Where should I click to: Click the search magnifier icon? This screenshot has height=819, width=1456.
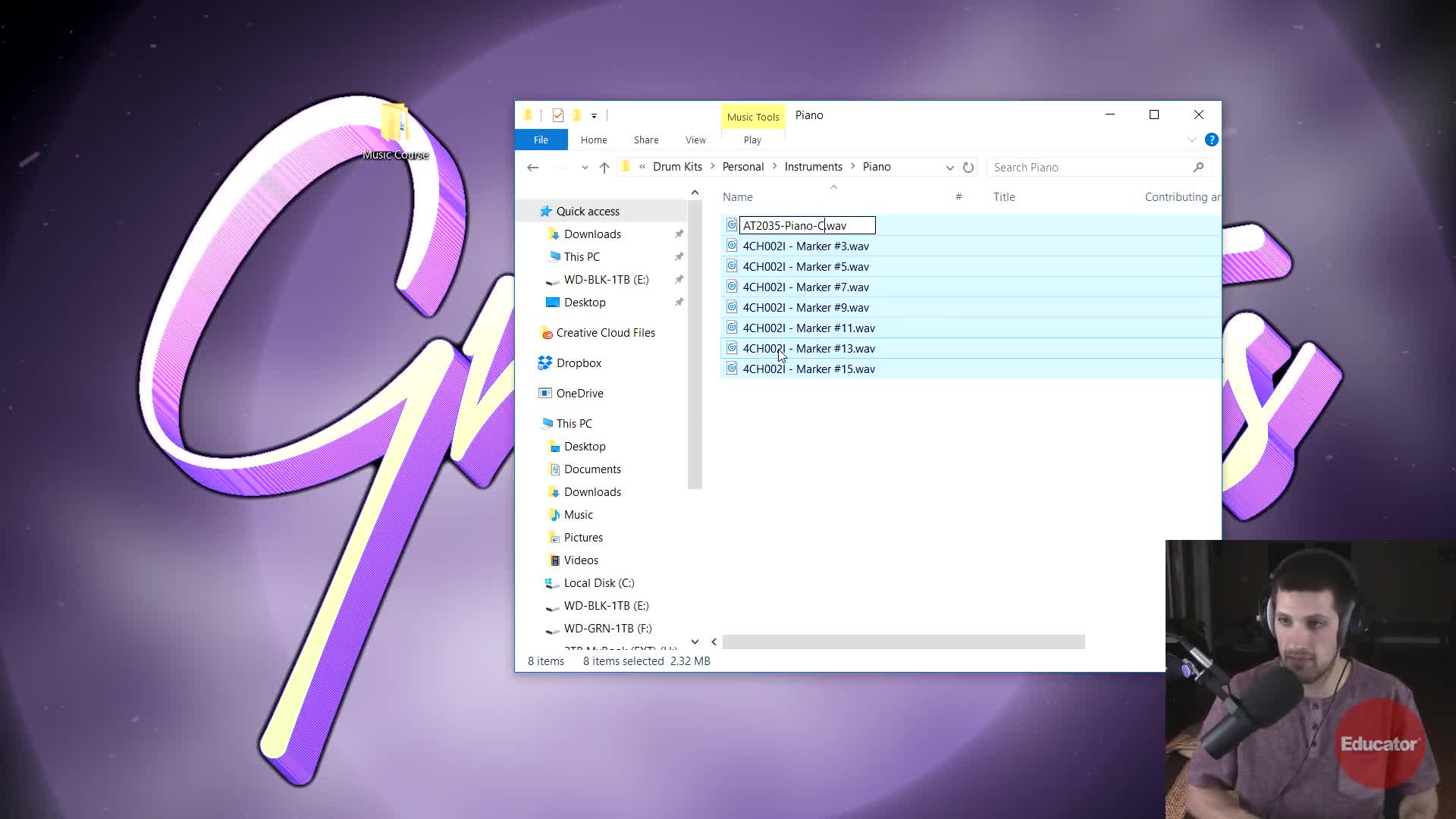click(1198, 168)
